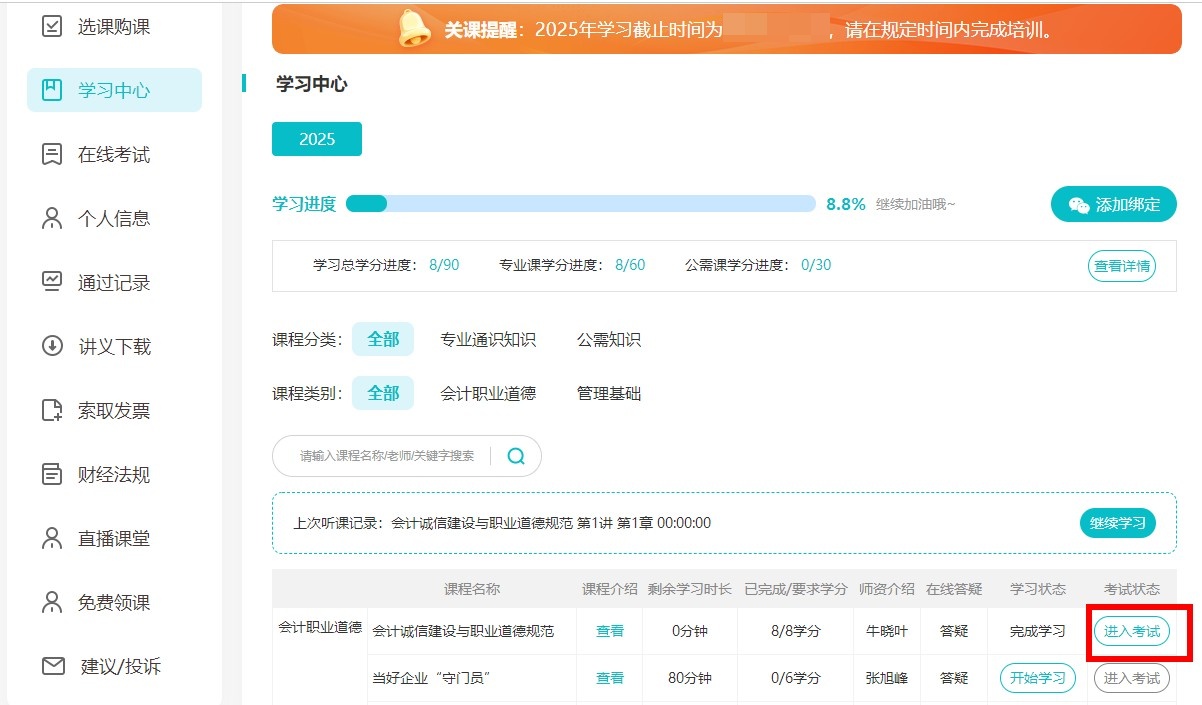Click the 直播课堂 live classroom icon
Viewport: 1202px width, 705px height.
[x=50, y=538]
